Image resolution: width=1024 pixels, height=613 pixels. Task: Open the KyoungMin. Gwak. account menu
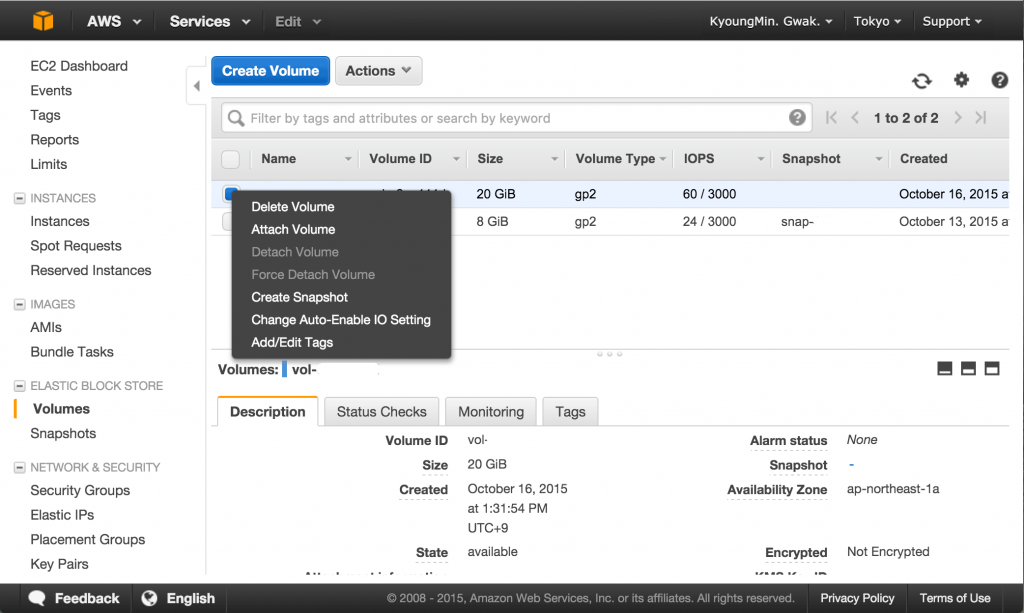point(771,22)
